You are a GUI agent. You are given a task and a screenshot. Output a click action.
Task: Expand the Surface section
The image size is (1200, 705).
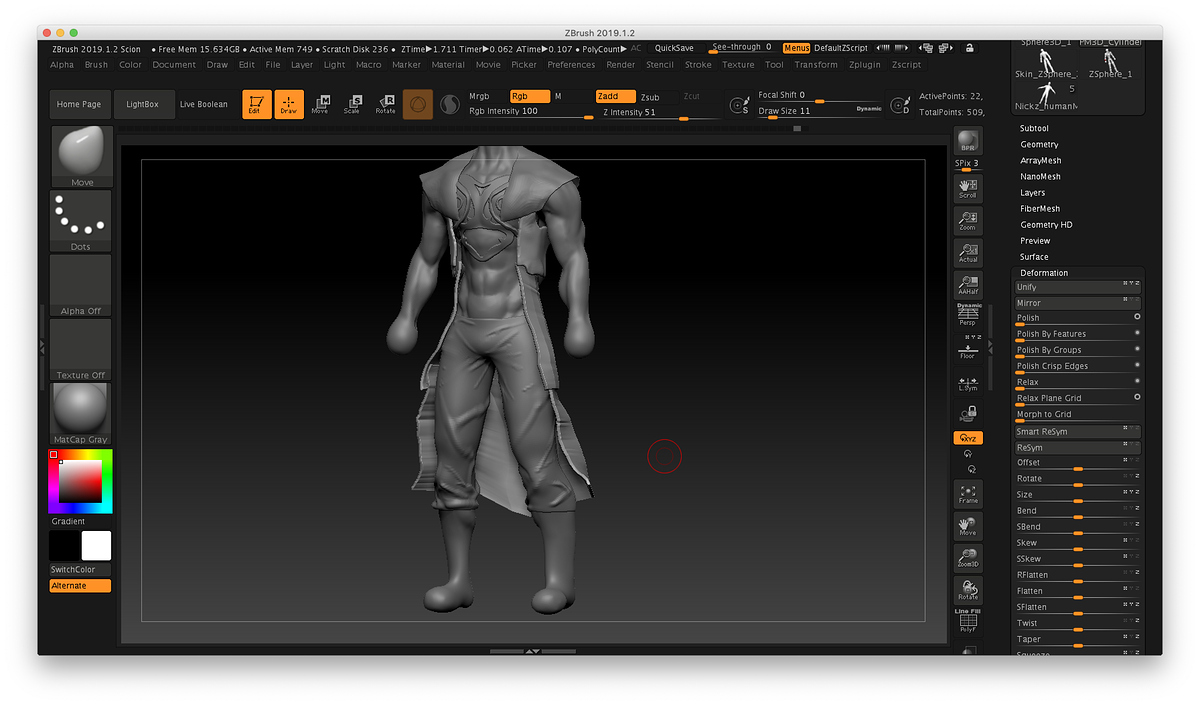[x=1034, y=256]
